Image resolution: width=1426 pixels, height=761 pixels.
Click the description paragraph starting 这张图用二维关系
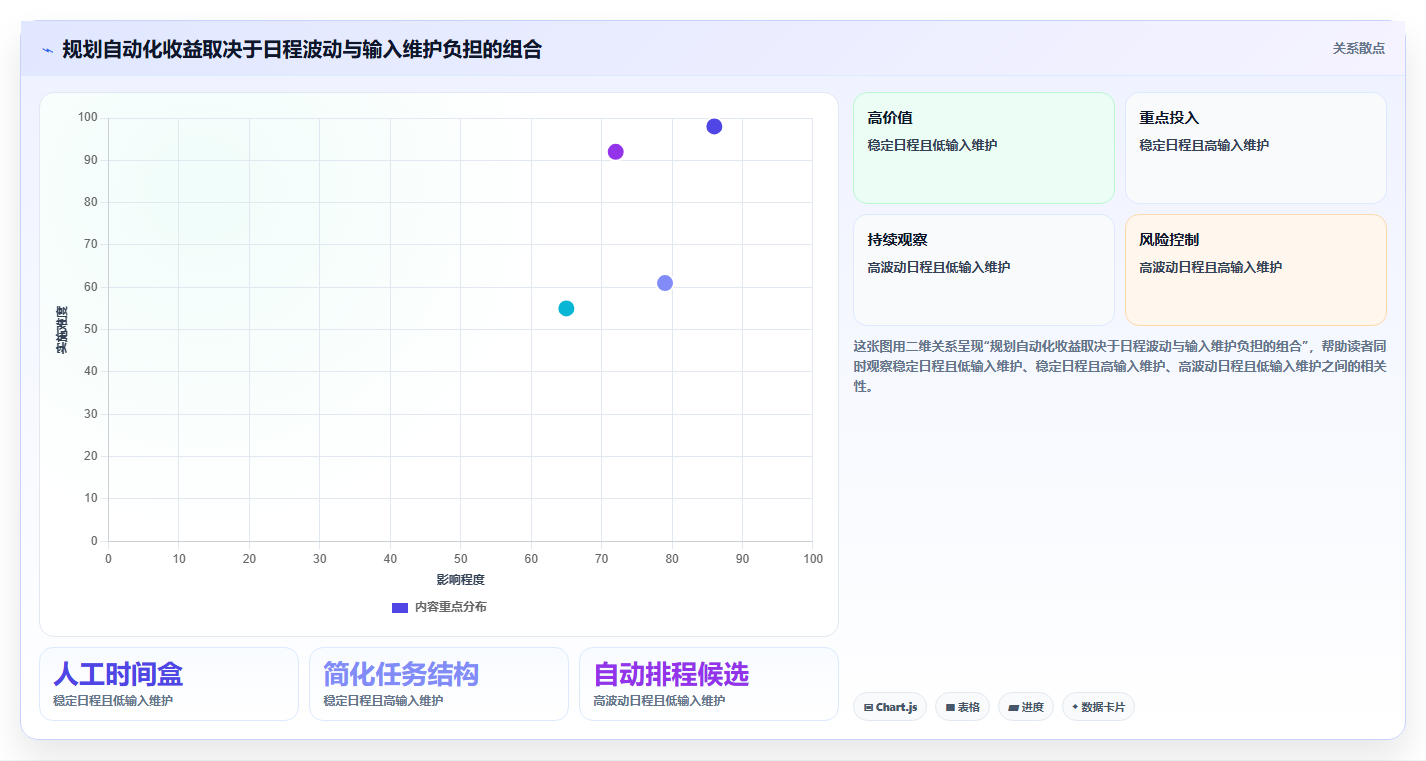(x=1119, y=366)
